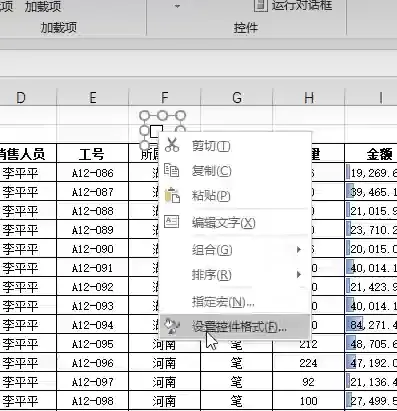Click the 工号 header cell
Screen dimensions: 397x411
pyautogui.click(x=93, y=154)
